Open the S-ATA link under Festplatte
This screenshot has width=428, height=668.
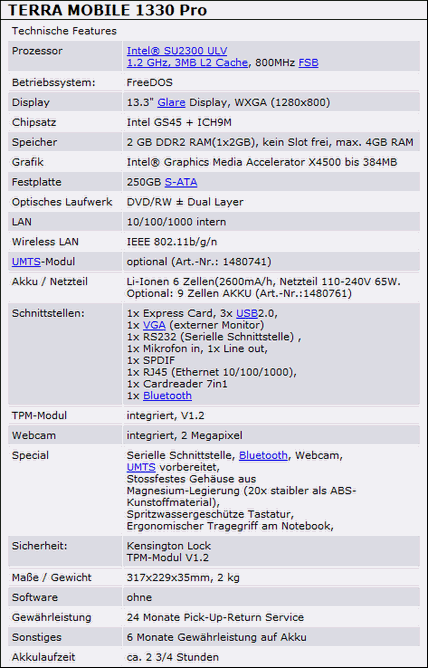tap(181, 182)
